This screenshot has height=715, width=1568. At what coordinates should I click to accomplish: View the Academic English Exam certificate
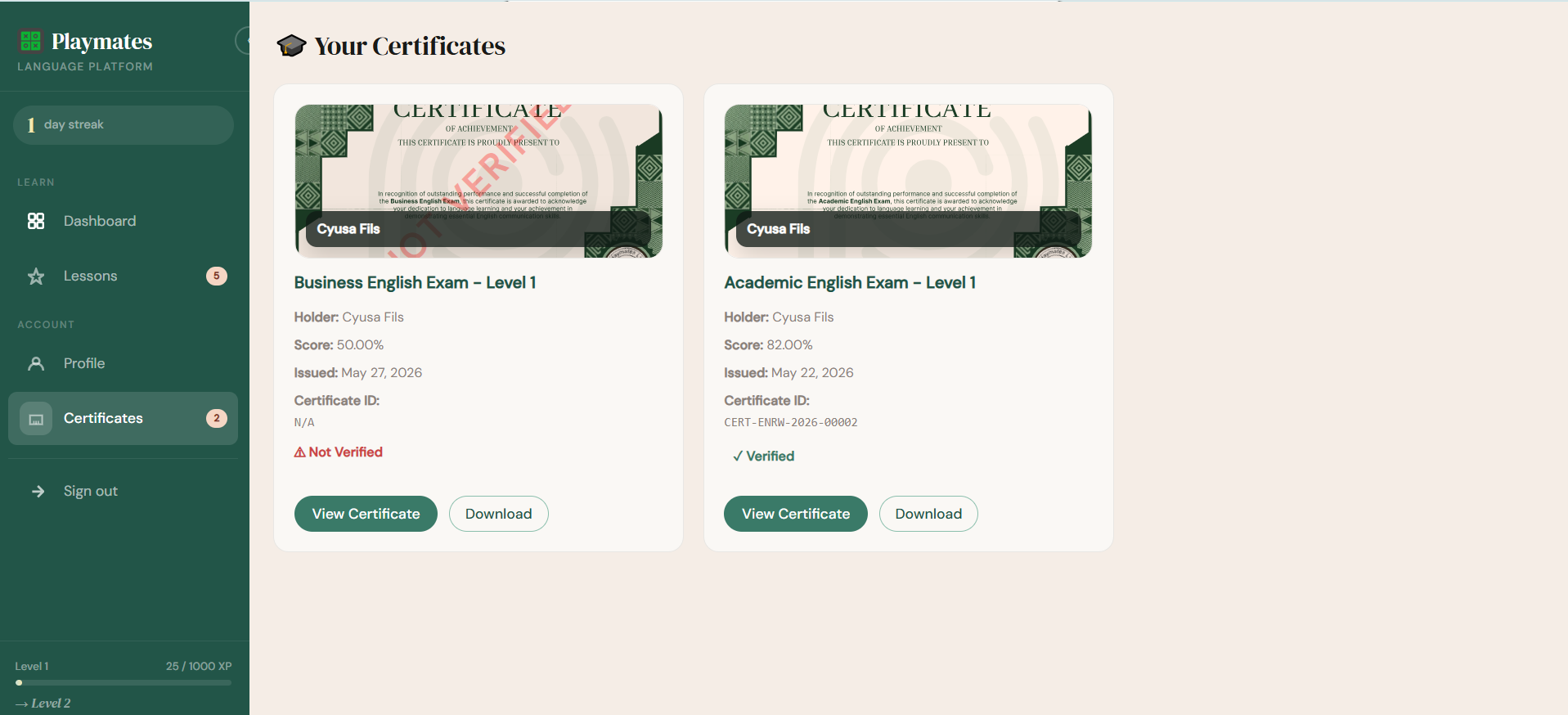pyautogui.click(x=796, y=514)
